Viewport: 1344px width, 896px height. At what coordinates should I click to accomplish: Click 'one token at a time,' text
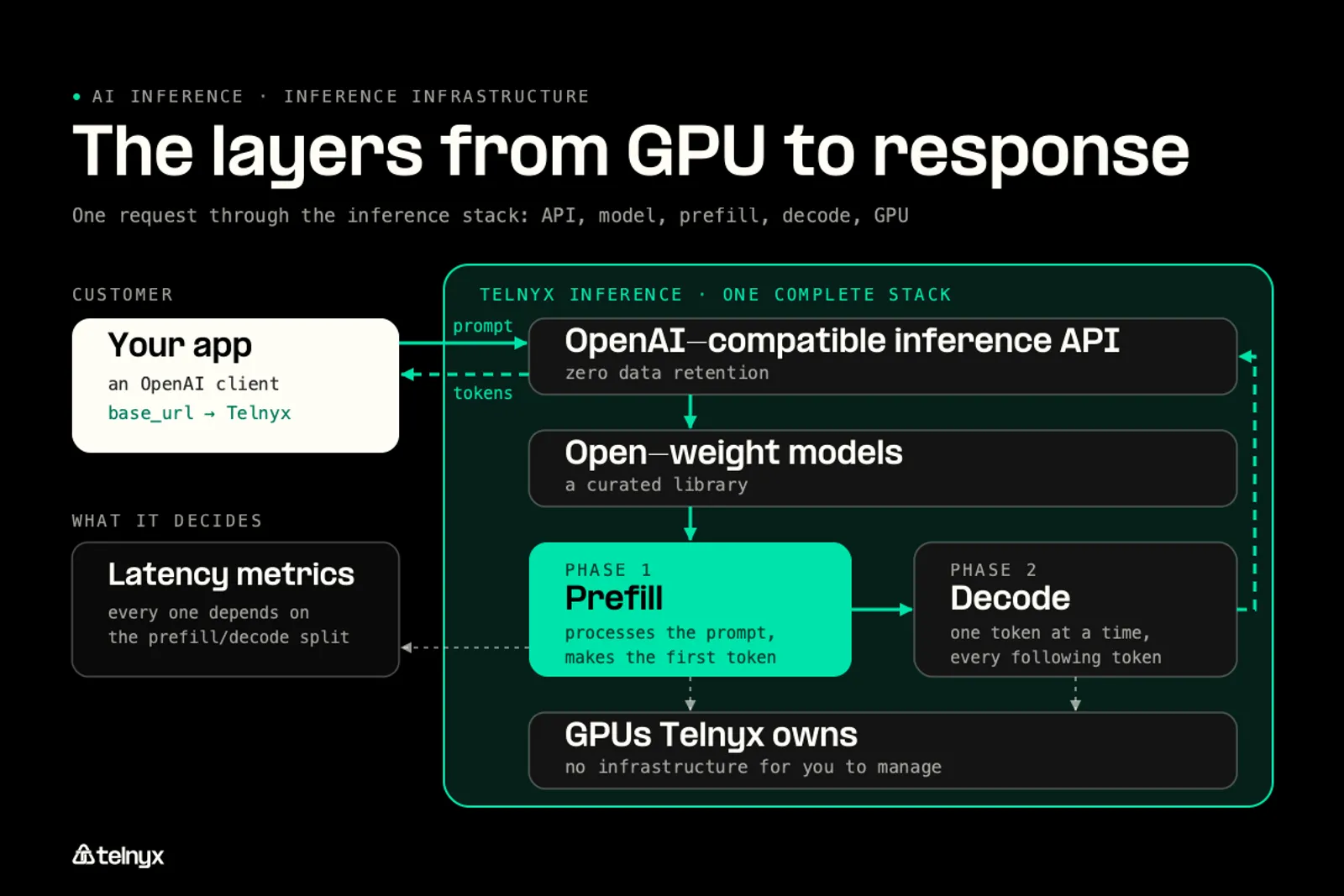click(x=1050, y=632)
